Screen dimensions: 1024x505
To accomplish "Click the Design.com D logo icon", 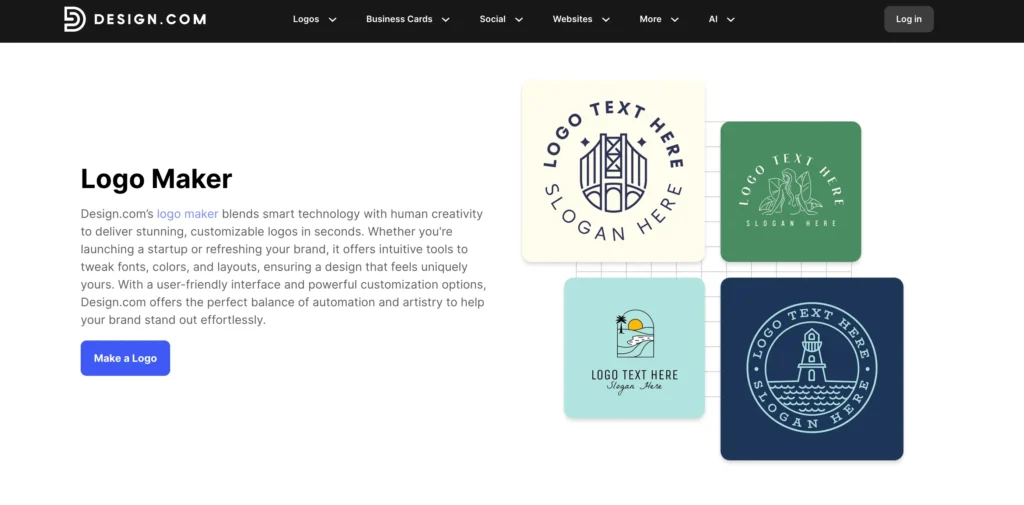I will (74, 19).
